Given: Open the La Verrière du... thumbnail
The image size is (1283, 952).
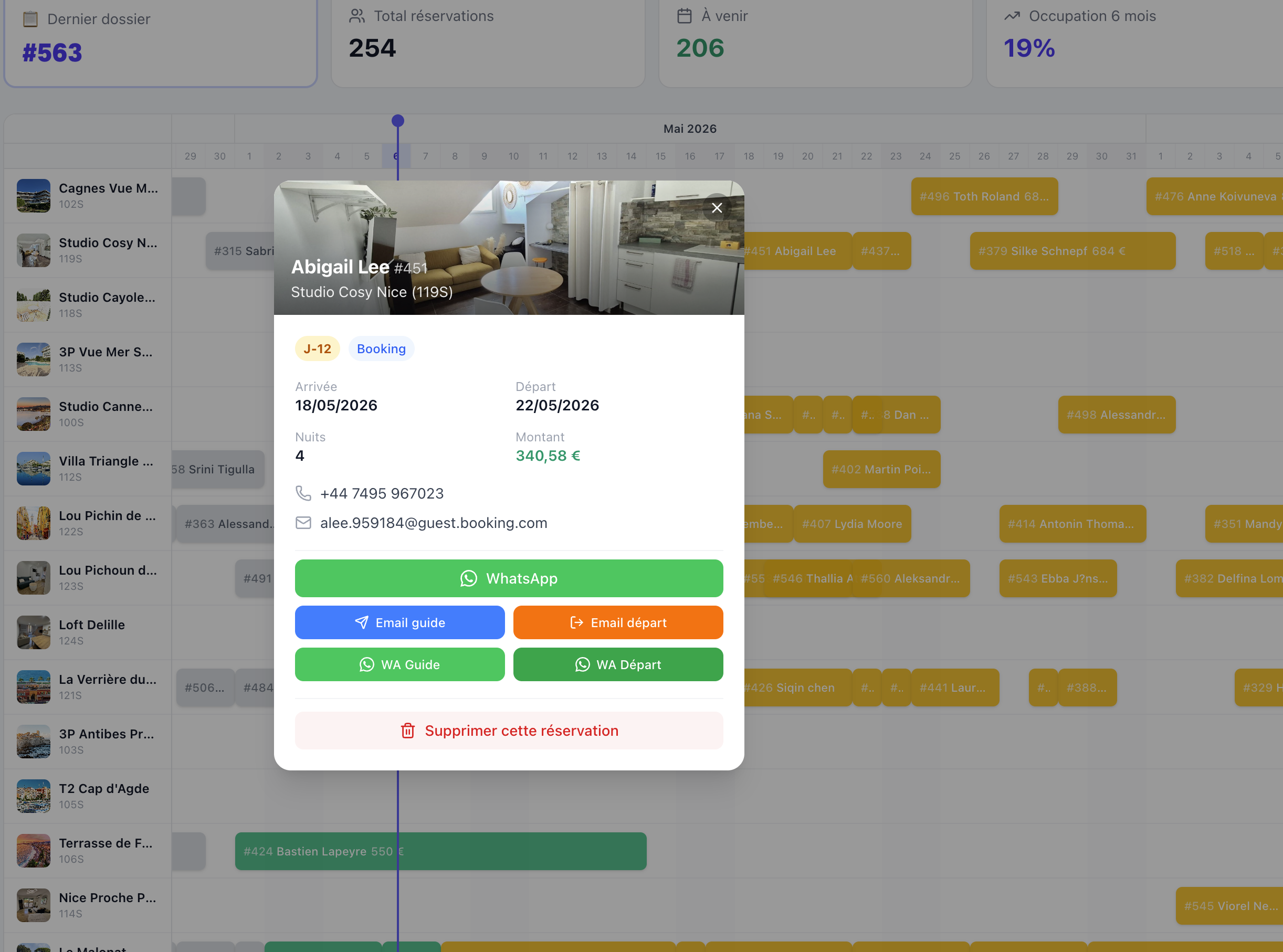Looking at the screenshot, I should tap(34, 687).
